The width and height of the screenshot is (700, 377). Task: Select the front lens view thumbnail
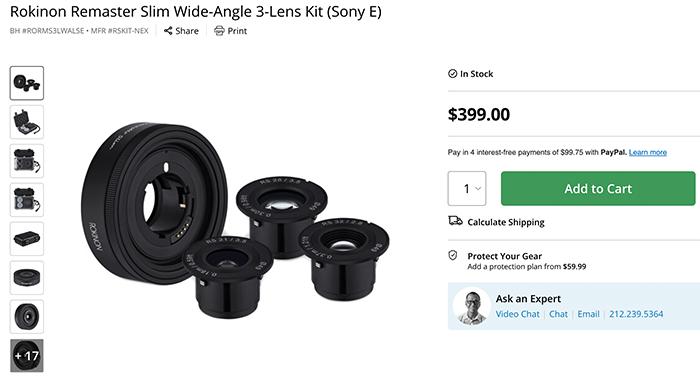tap(27, 317)
